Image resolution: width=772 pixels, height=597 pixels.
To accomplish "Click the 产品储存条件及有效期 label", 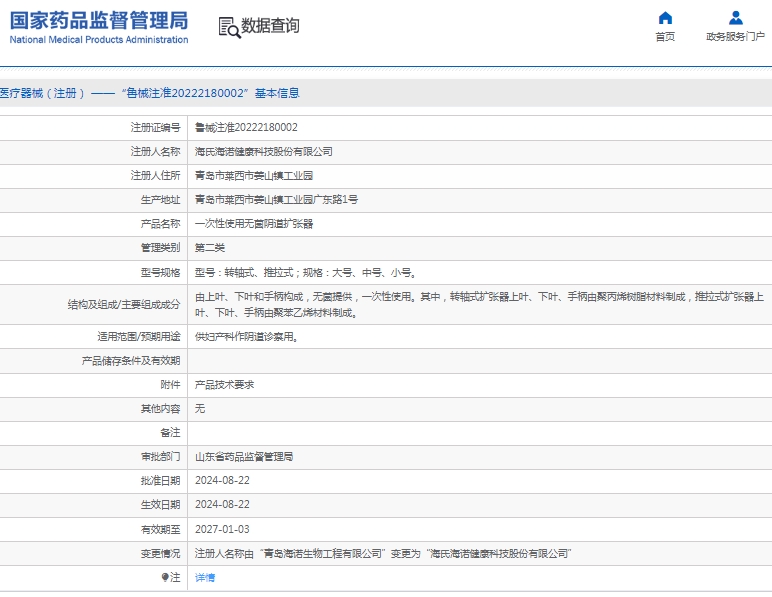I will [131, 361].
